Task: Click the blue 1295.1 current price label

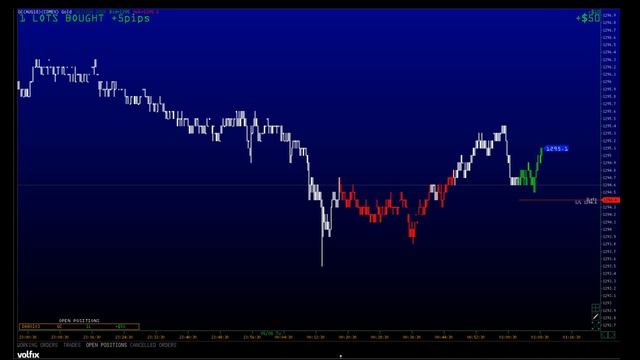Action: click(557, 149)
